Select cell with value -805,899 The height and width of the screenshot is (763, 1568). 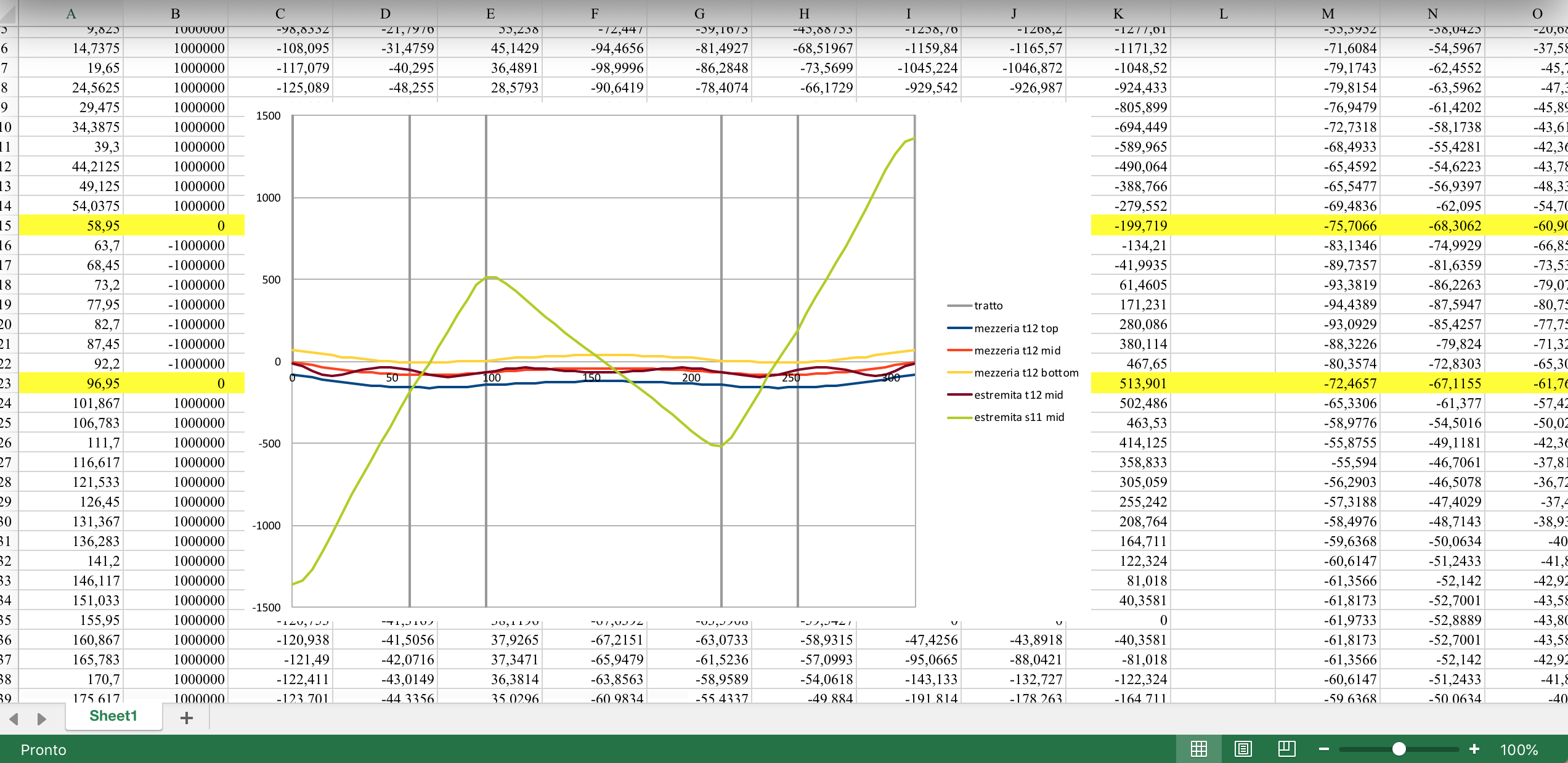tap(1131, 107)
